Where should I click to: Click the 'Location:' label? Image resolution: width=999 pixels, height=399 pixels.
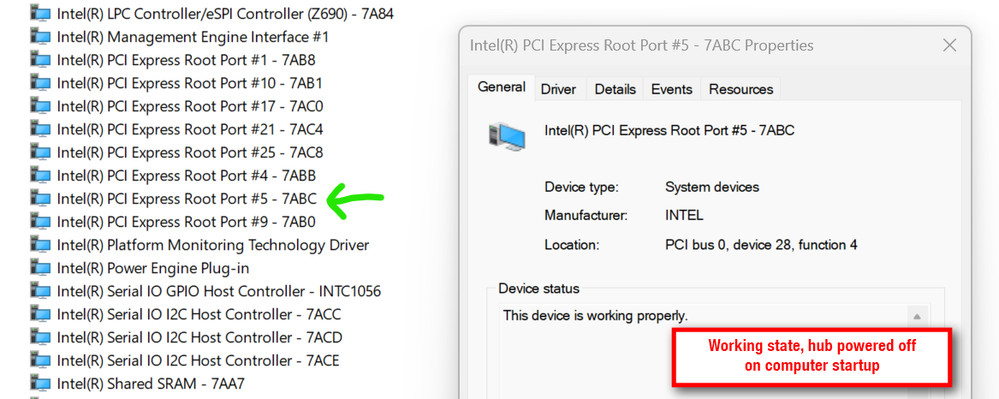(571, 245)
